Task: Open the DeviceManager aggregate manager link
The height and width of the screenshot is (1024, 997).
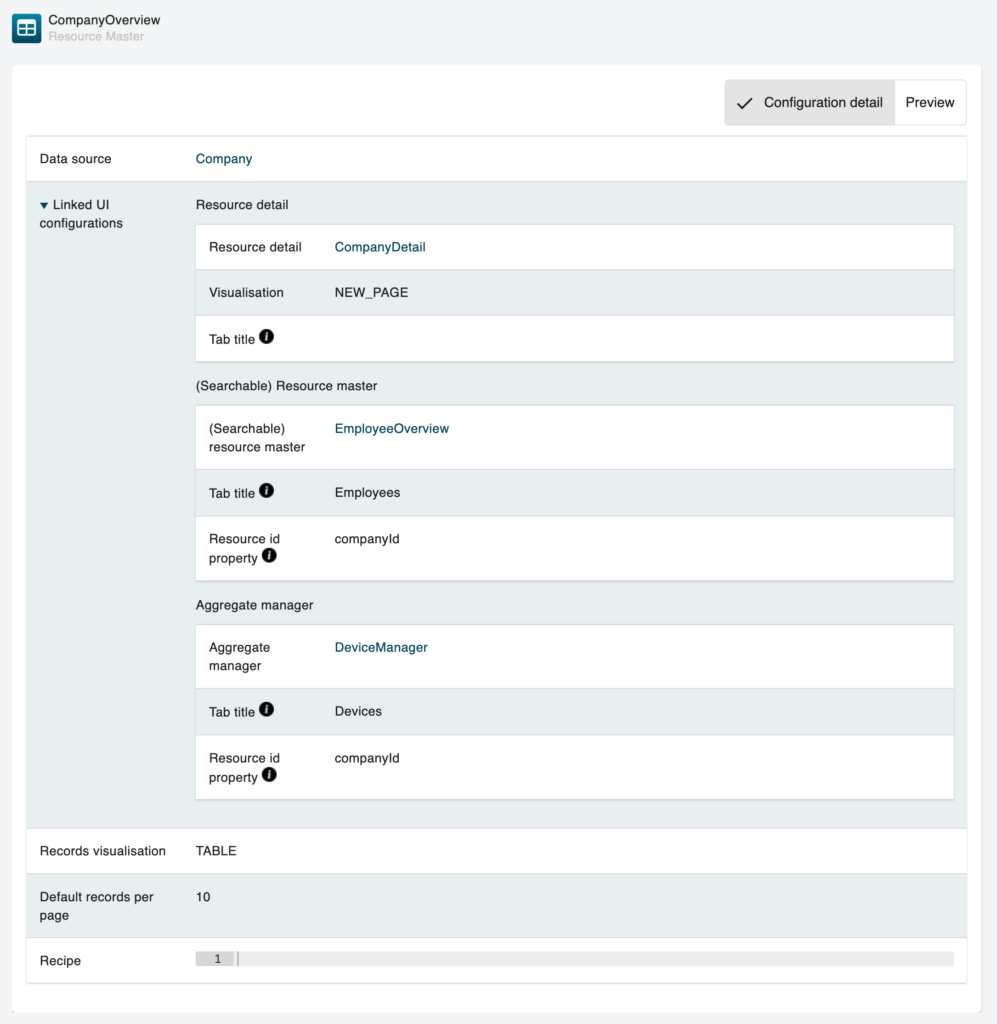Action: pyautogui.click(x=381, y=648)
